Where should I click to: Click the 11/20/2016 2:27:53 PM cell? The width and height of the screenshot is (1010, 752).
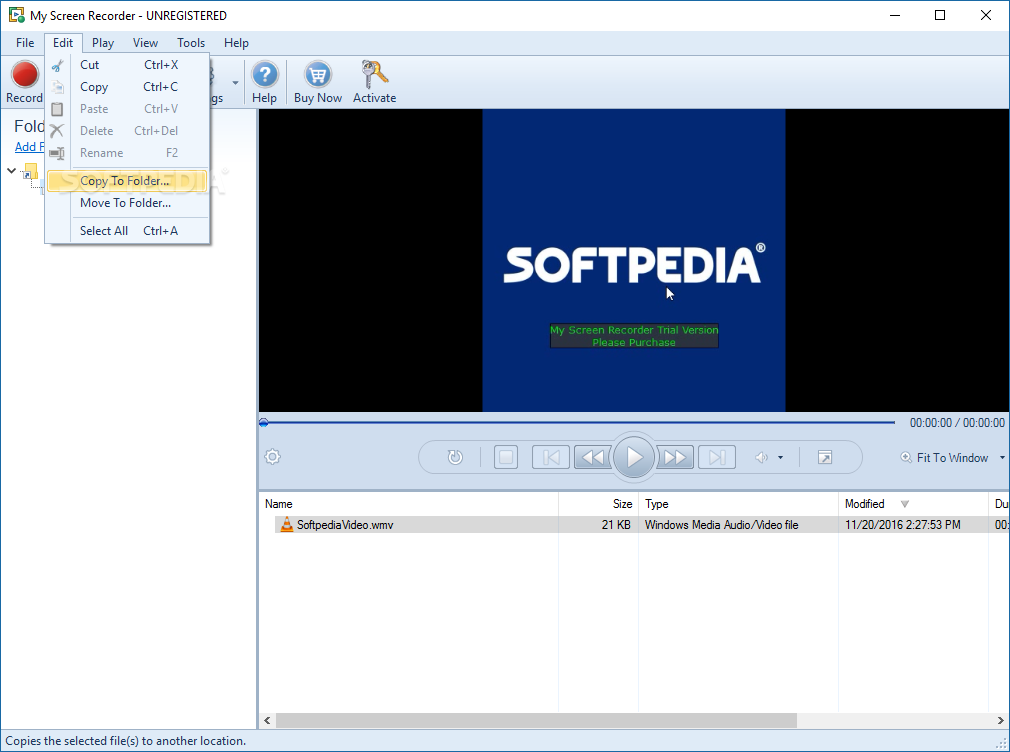tap(902, 525)
